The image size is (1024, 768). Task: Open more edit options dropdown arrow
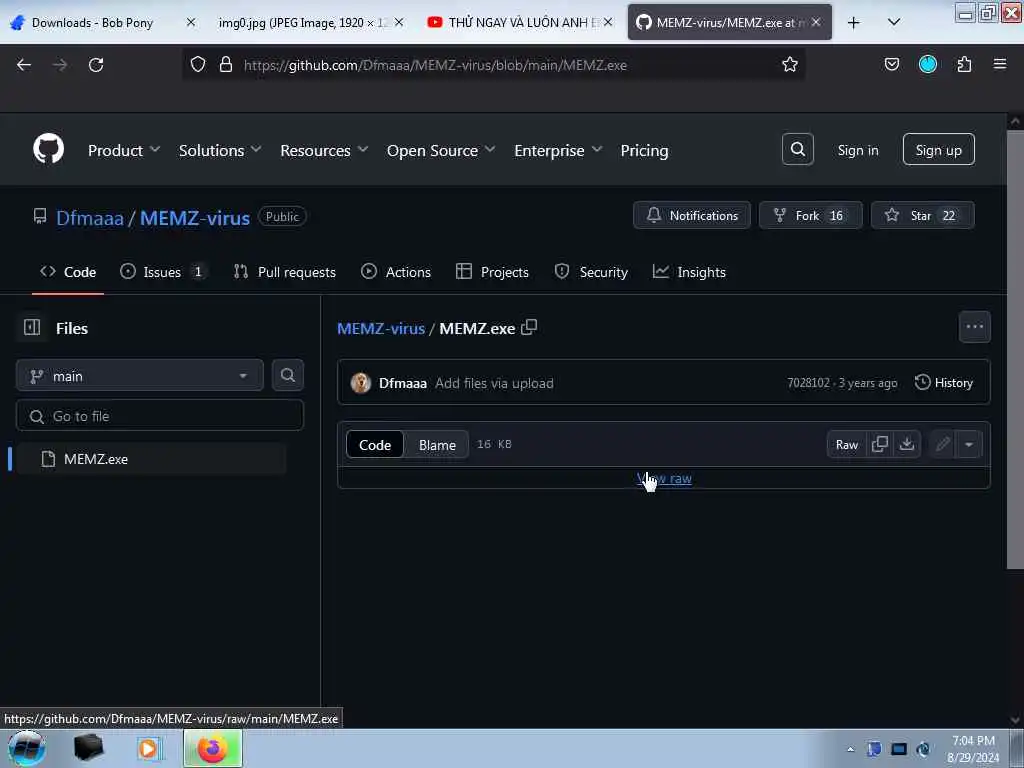(969, 445)
